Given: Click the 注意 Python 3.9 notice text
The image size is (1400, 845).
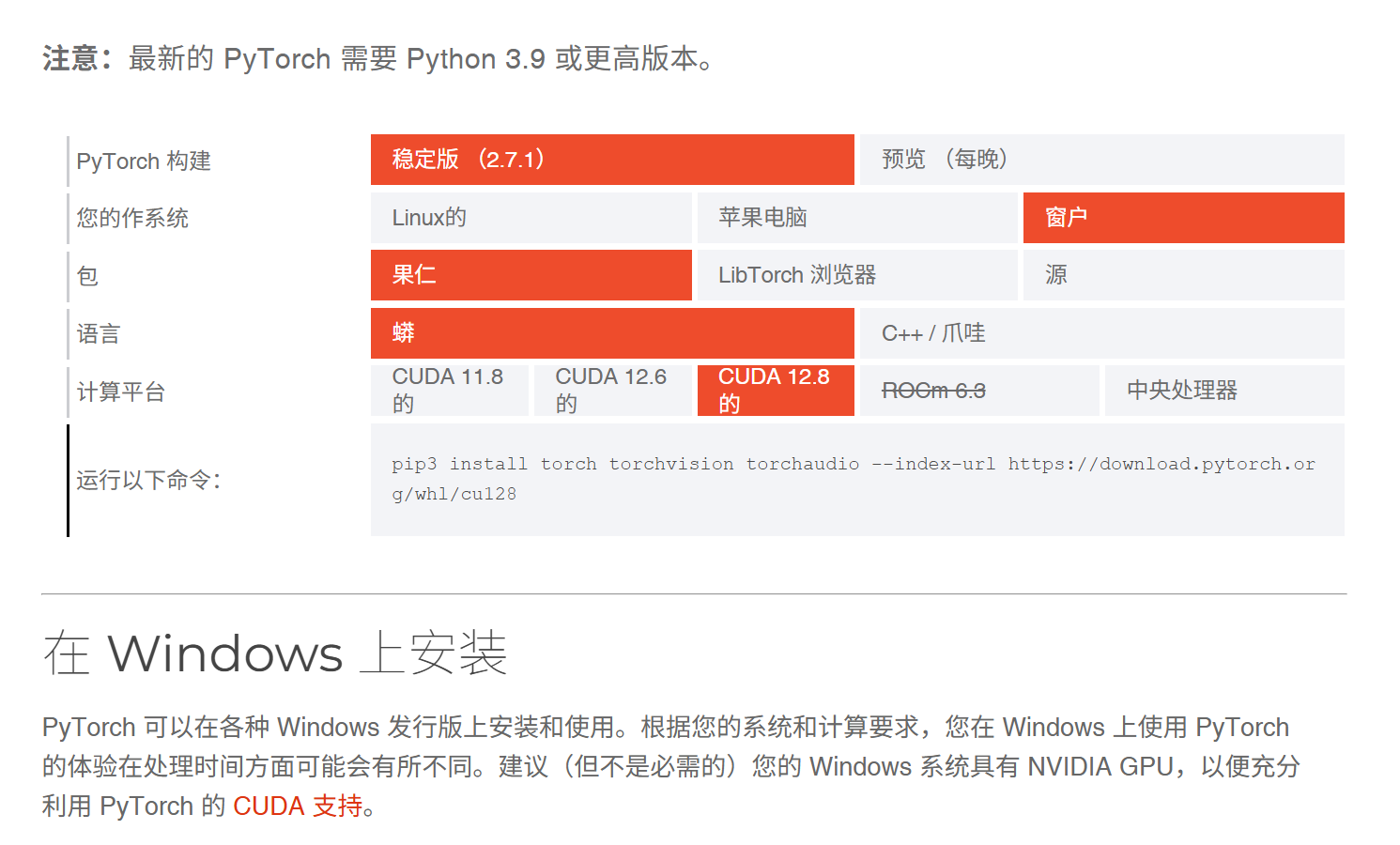Looking at the screenshot, I should coord(379,58).
